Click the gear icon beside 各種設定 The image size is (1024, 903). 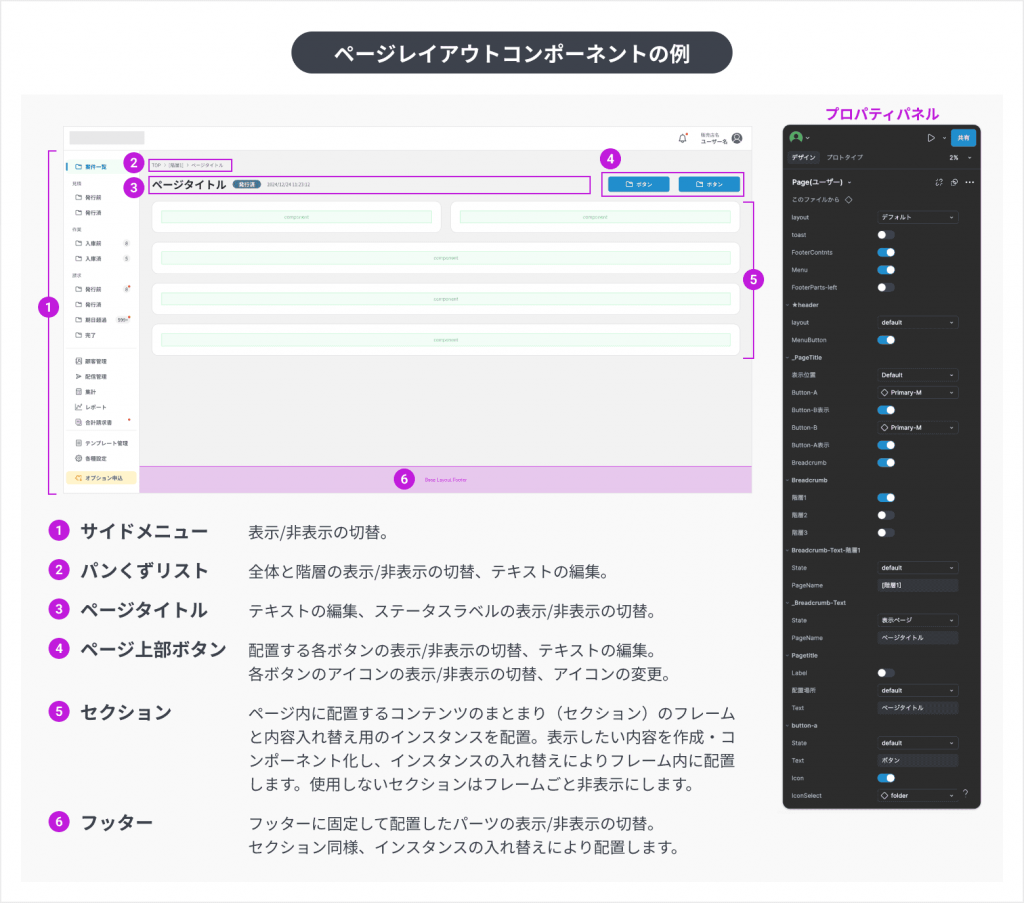tap(78, 458)
